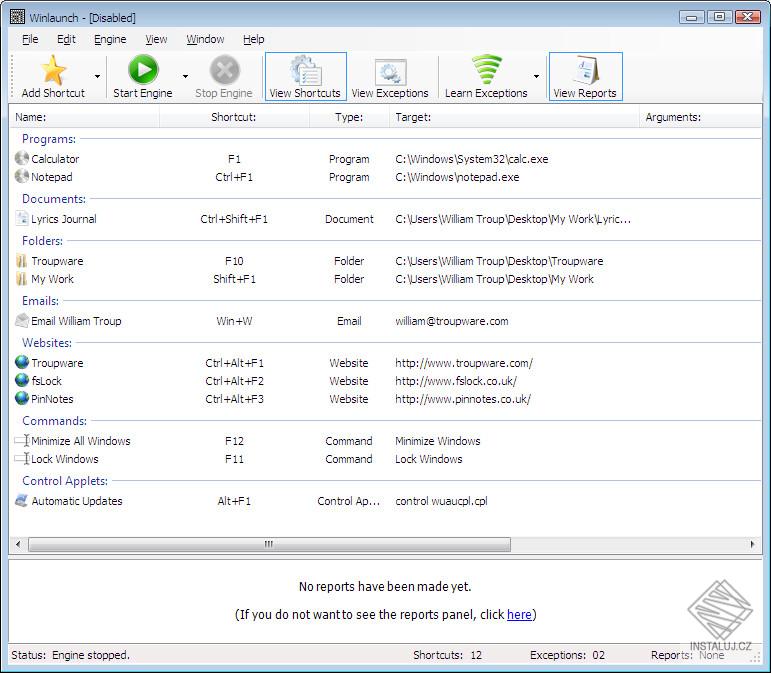
Task: Click the Add Shortcut star icon
Action: [53, 70]
